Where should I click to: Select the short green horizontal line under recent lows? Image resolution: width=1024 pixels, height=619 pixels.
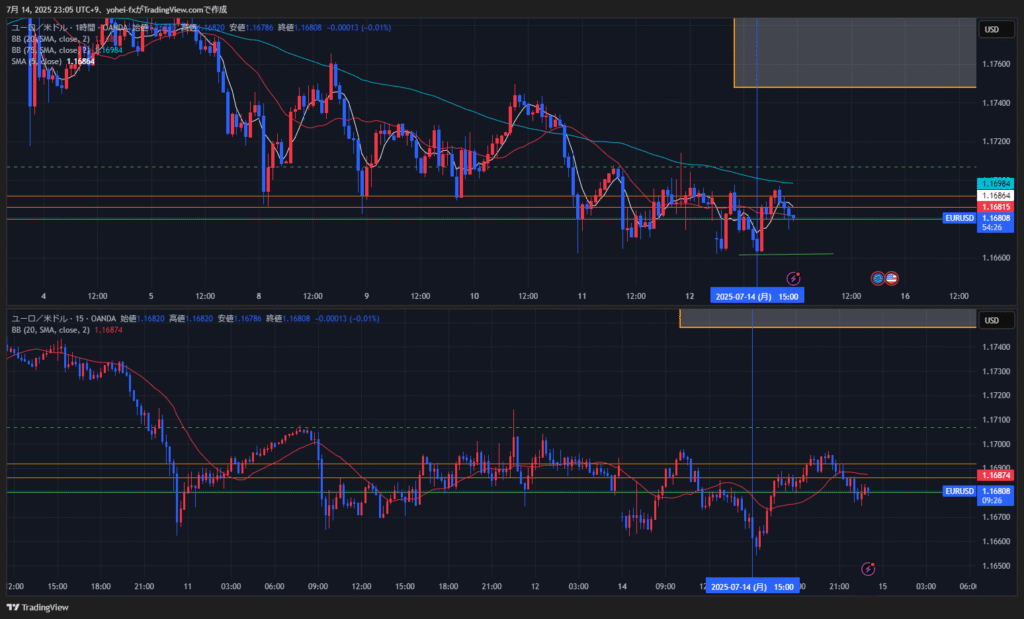click(786, 254)
